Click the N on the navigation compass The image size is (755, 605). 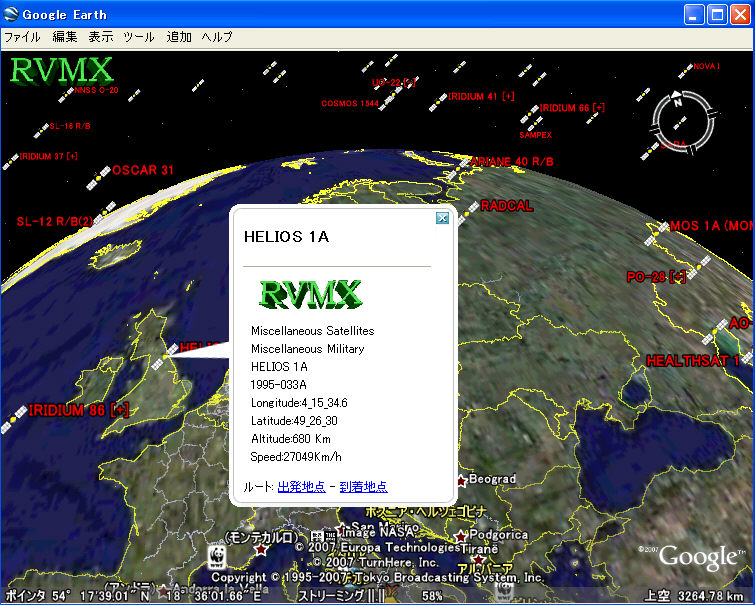pos(678,101)
